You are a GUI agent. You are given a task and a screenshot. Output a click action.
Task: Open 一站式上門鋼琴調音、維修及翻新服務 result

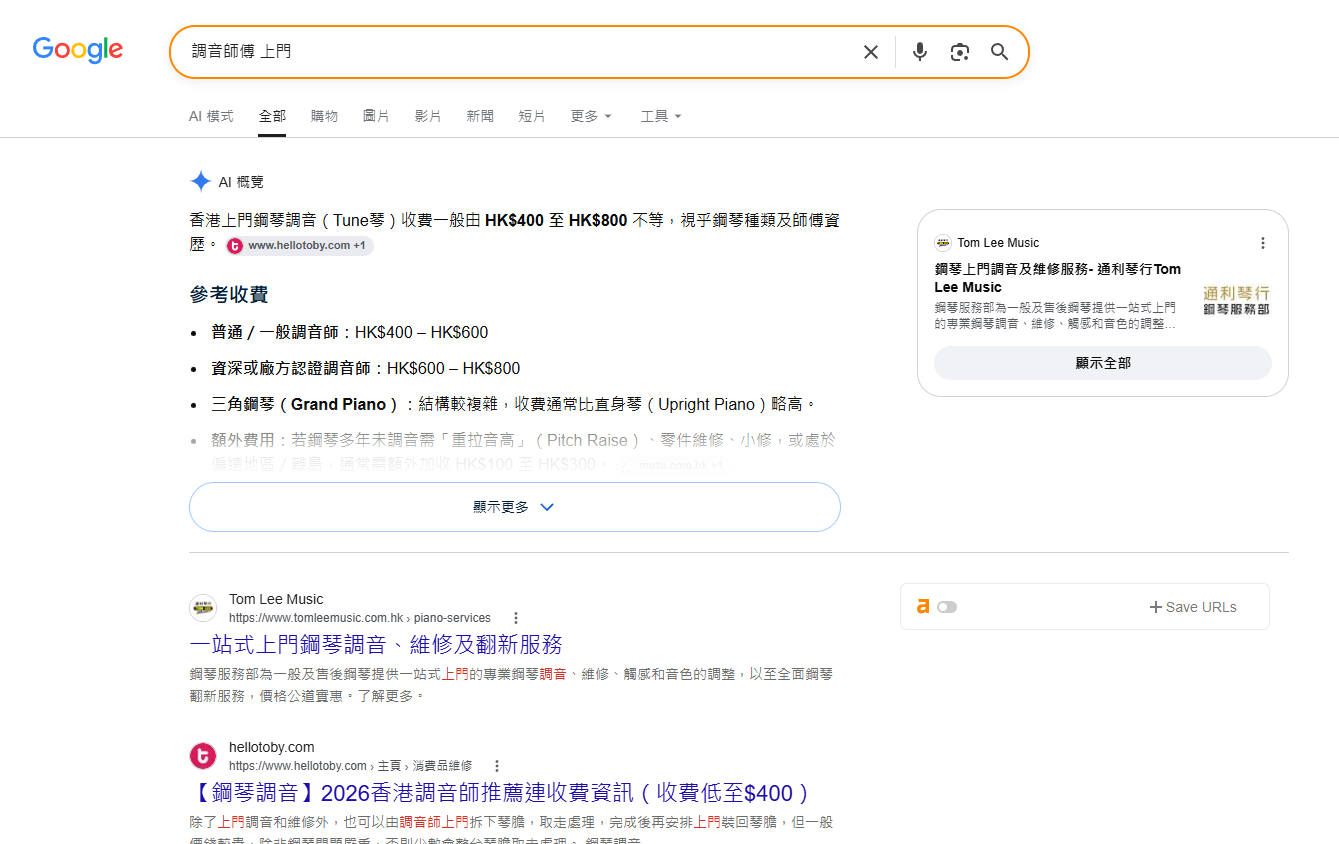[376, 644]
